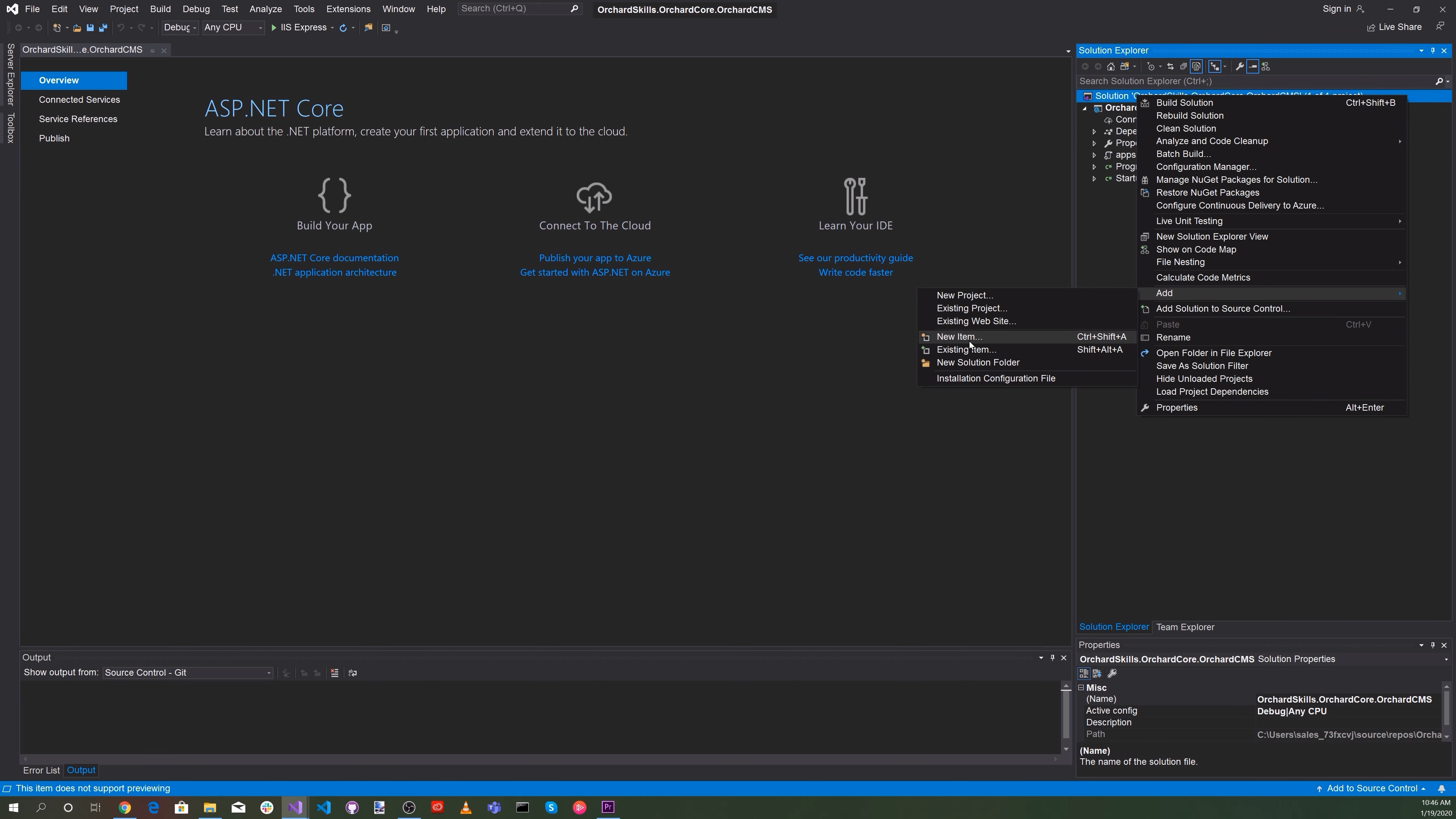The height and width of the screenshot is (819, 1456).
Task: Open Server Explorer side tab
Action: 10,75
